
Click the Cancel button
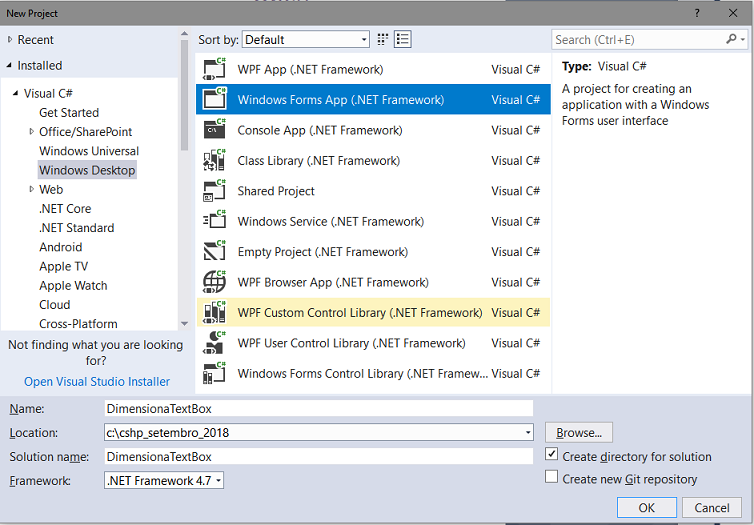click(712, 508)
